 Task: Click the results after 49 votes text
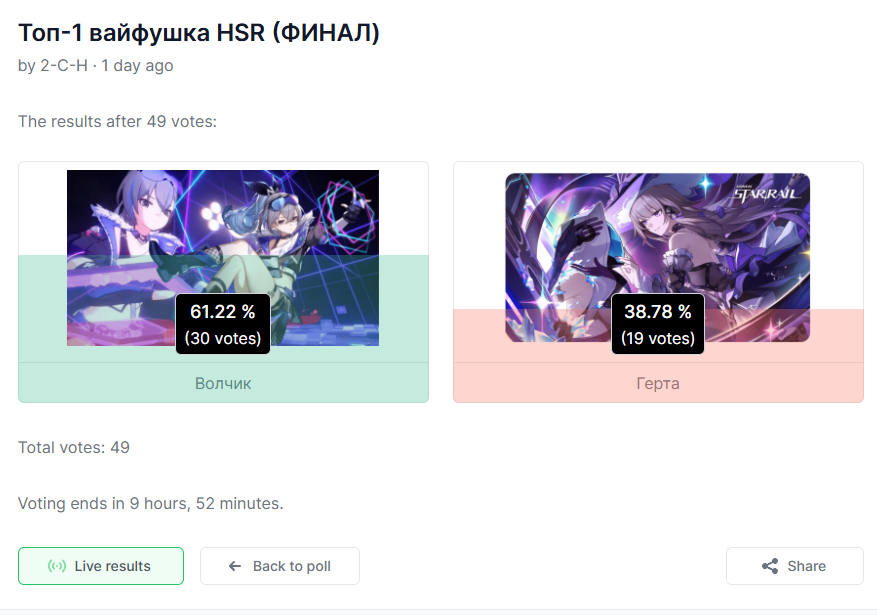tap(117, 121)
